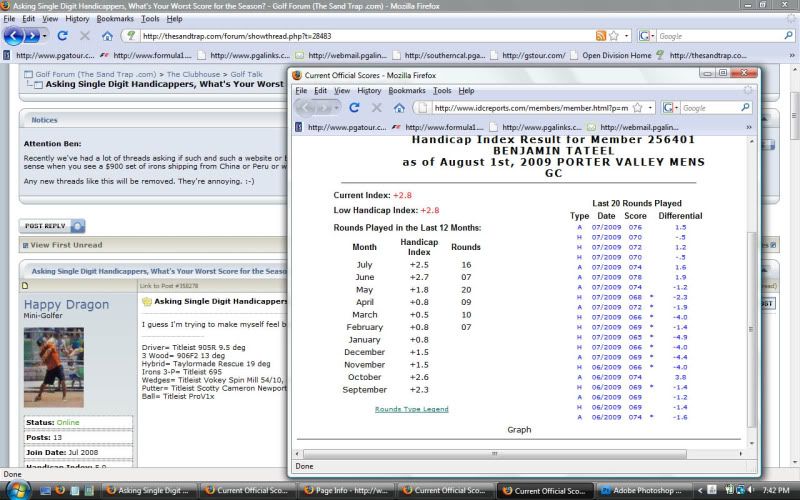Click the View First Unread link
Viewport: 800px width, 500px height.
coord(66,245)
